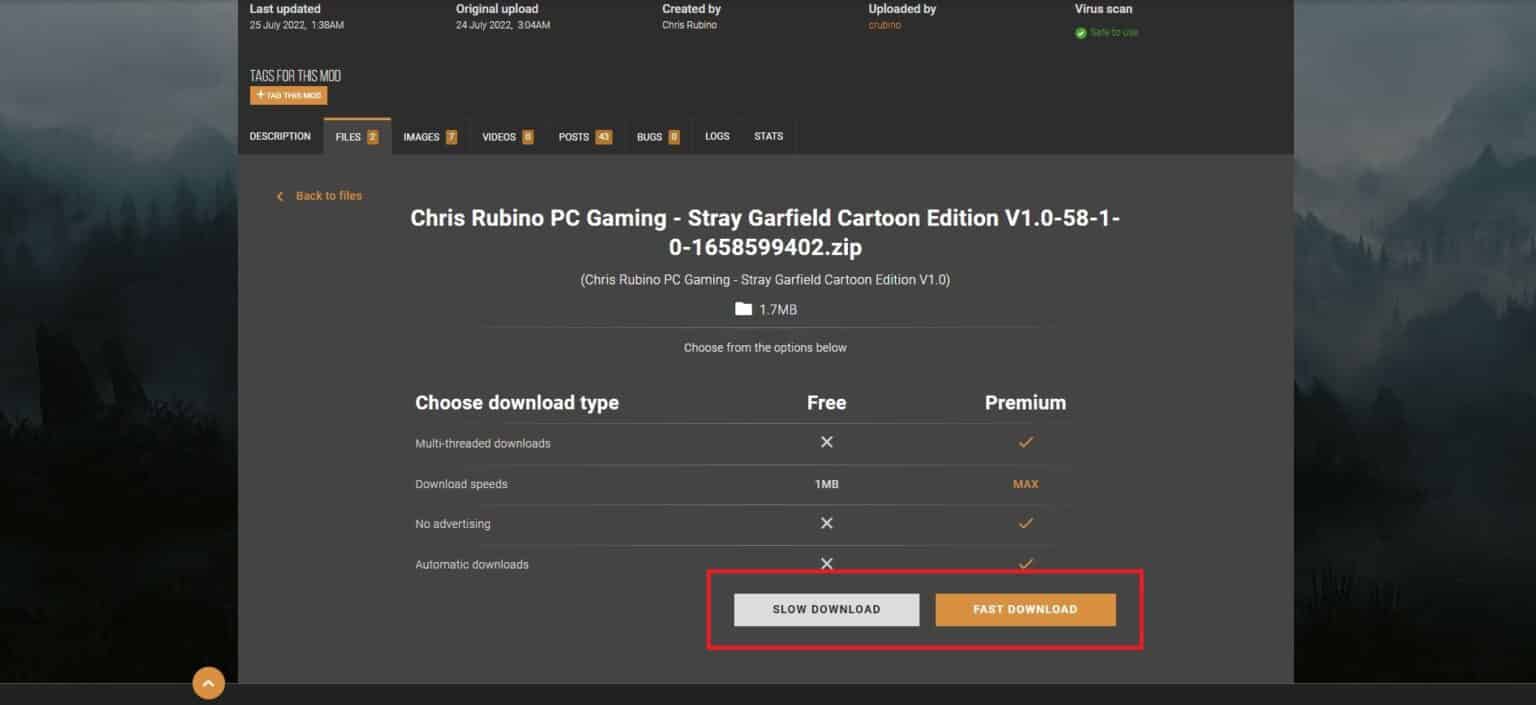Choose the Fast Download button
The width and height of the screenshot is (1536, 705).
[1025, 610]
